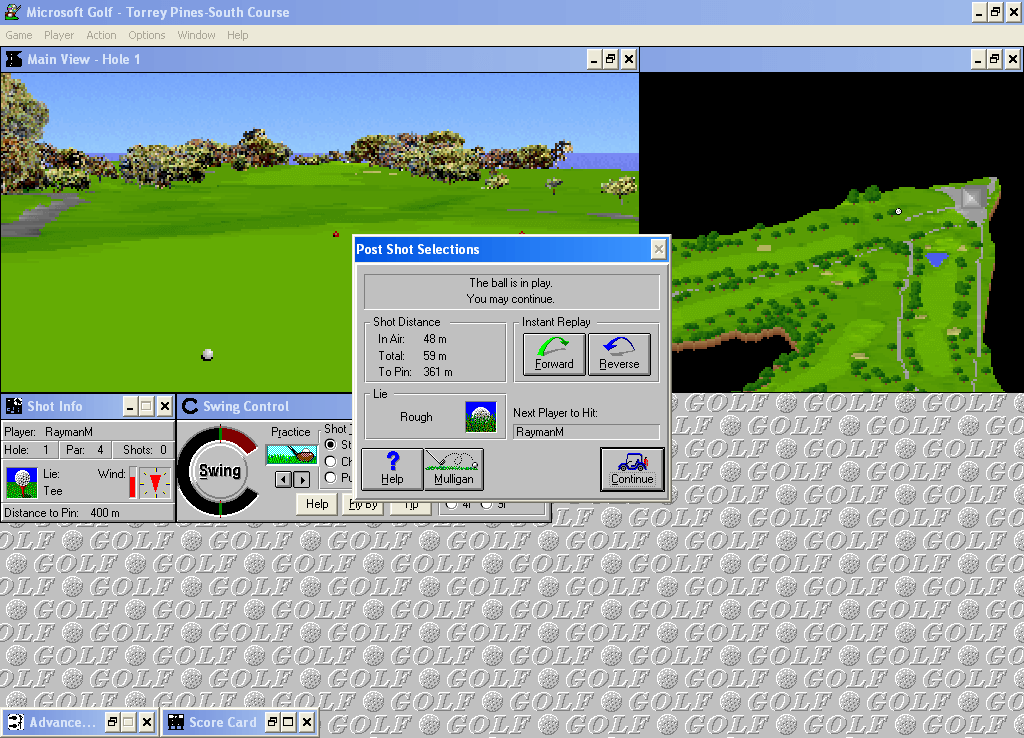The image size is (1024, 738).
Task: Select the Putt shot type radio button
Action: click(330, 477)
